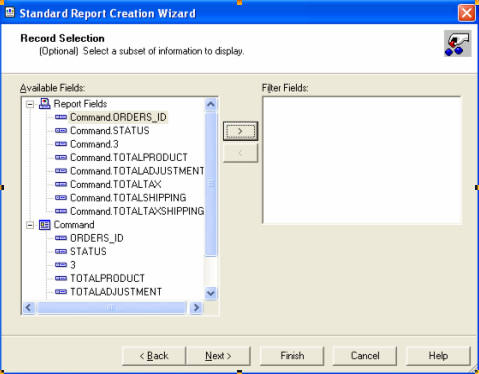Click the horizontal scrollbar thumb
479x374 pixels.
(112, 307)
